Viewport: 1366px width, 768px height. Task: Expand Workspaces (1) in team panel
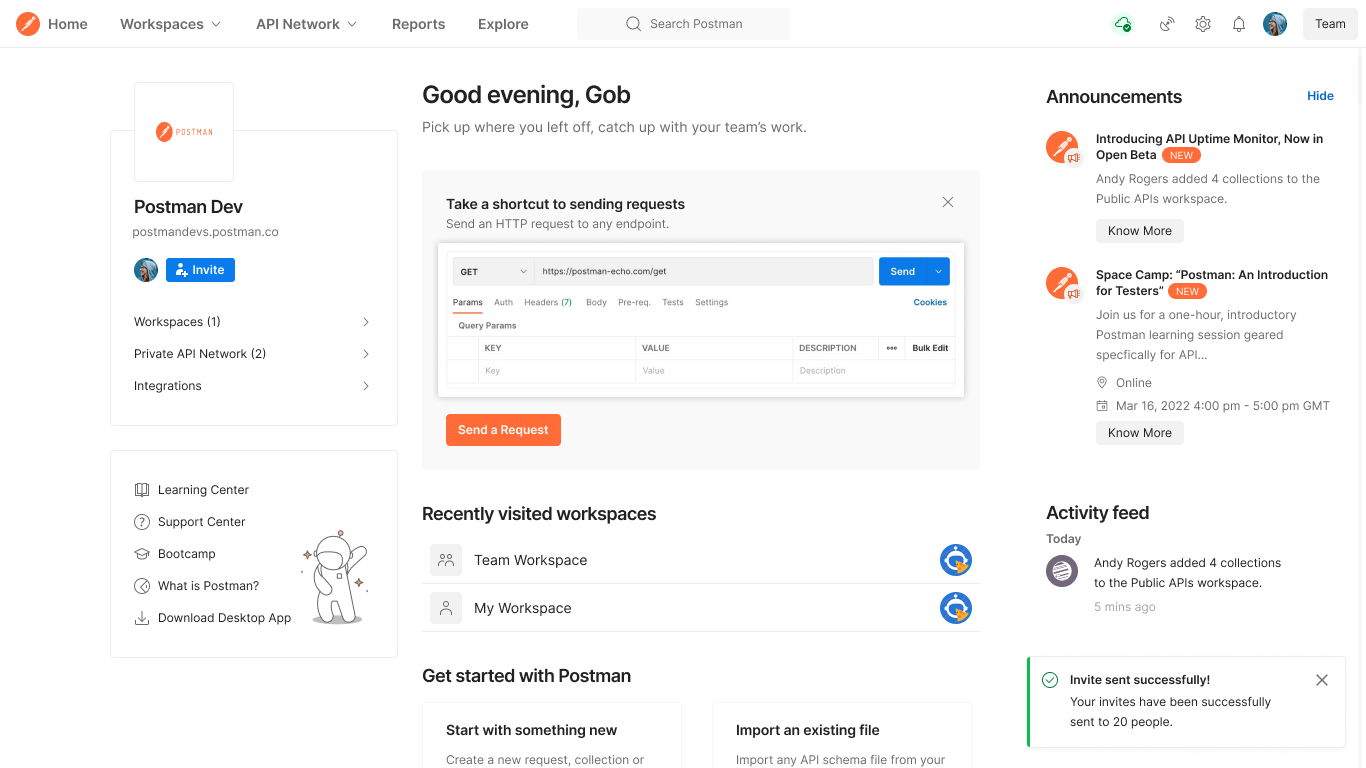coord(252,322)
